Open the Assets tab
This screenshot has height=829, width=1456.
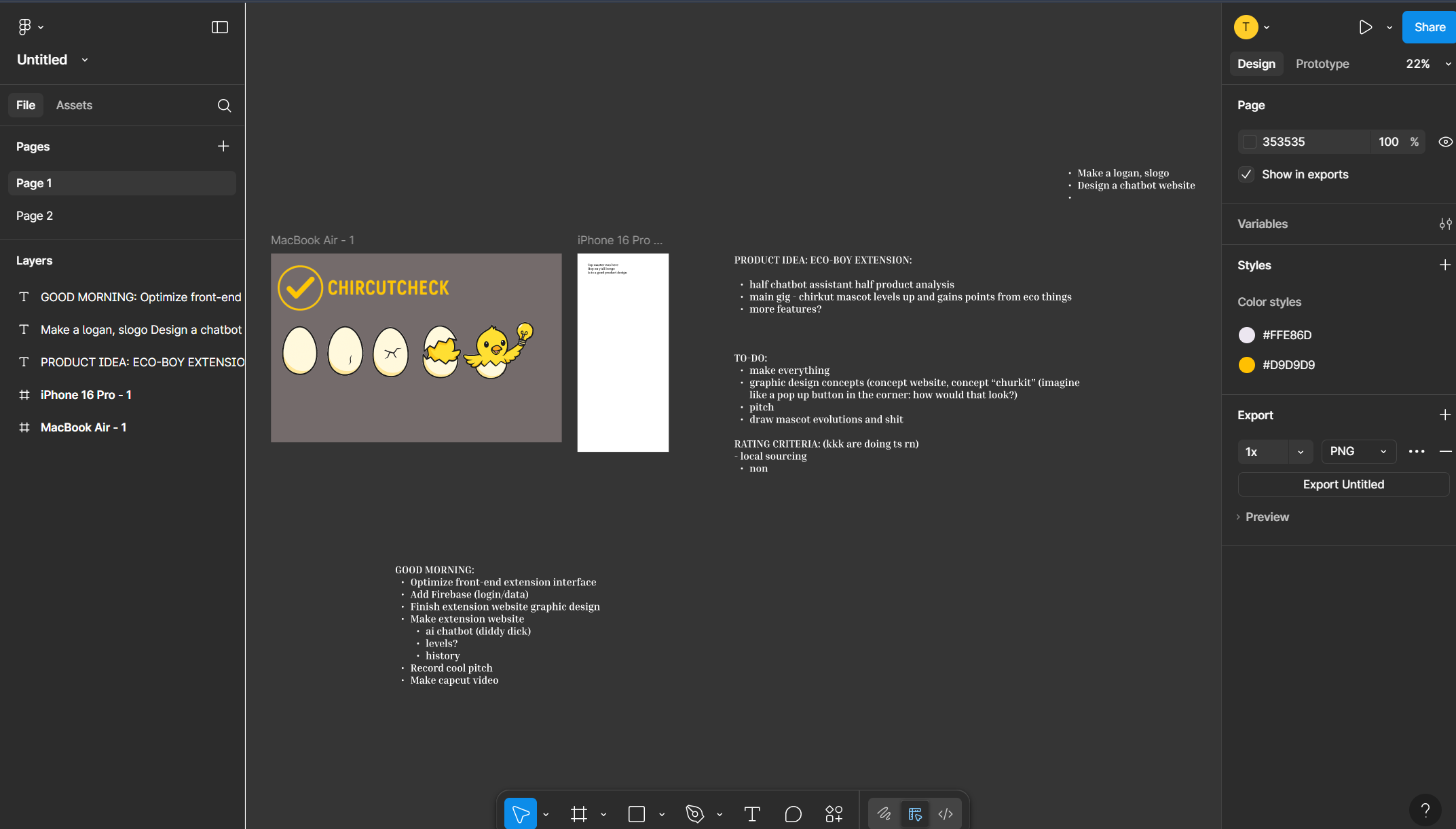[74, 105]
